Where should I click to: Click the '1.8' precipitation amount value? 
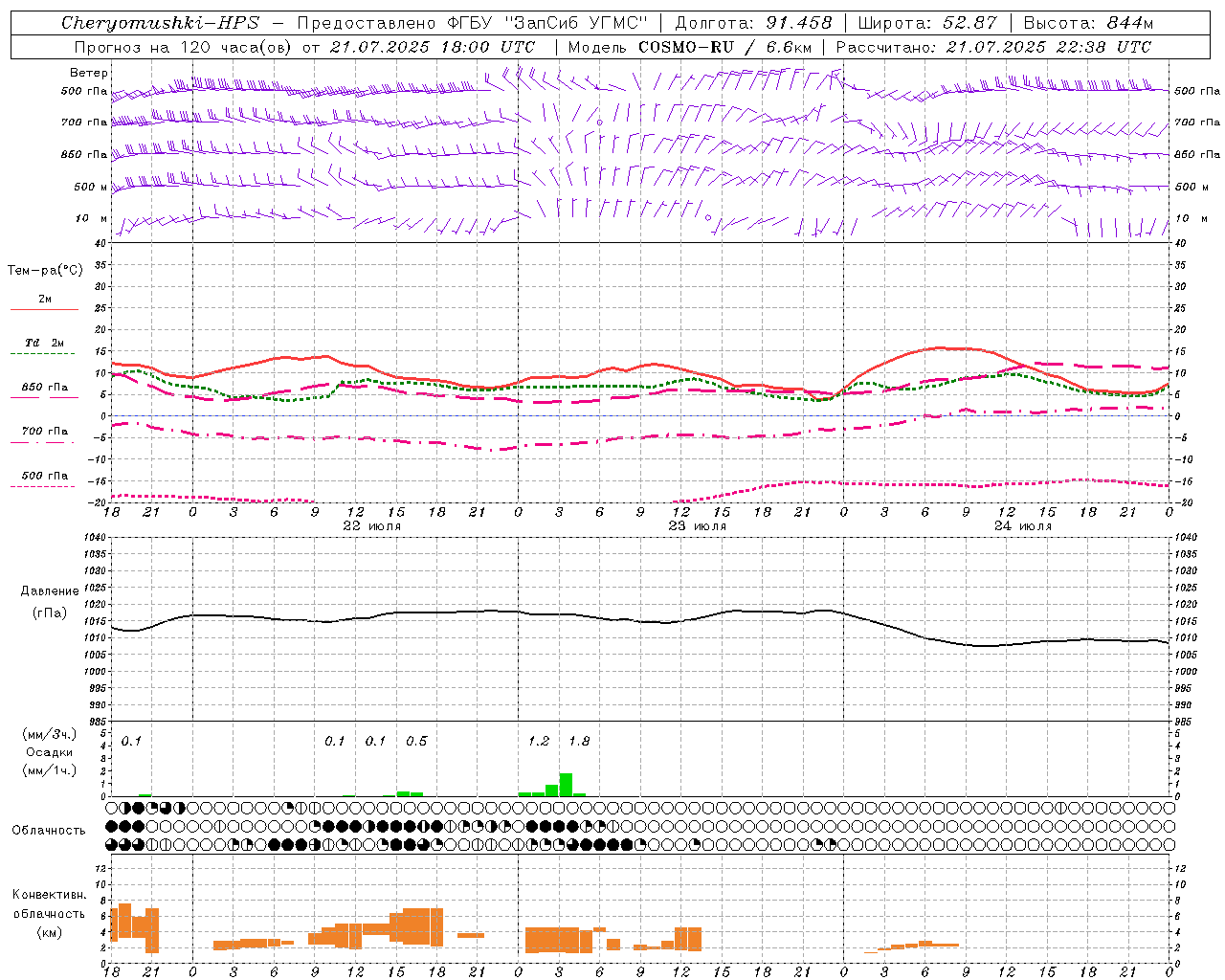579,742
